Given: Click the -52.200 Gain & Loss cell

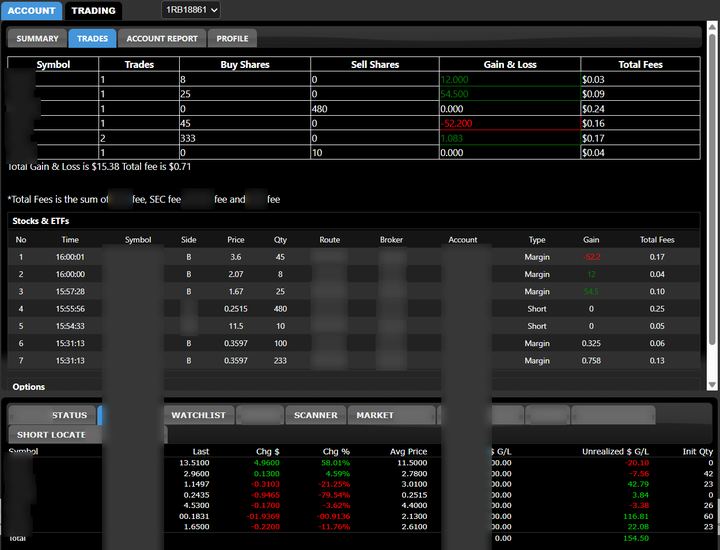Looking at the screenshot, I should point(510,123).
